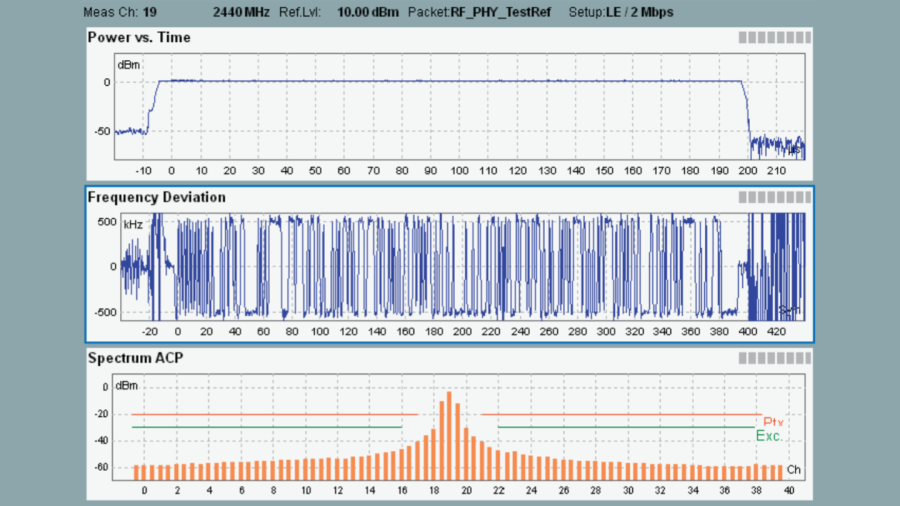Click the 2440 MHz frequency value
Image resolution: width=900 pixels, height=506 pixels.
241,12
